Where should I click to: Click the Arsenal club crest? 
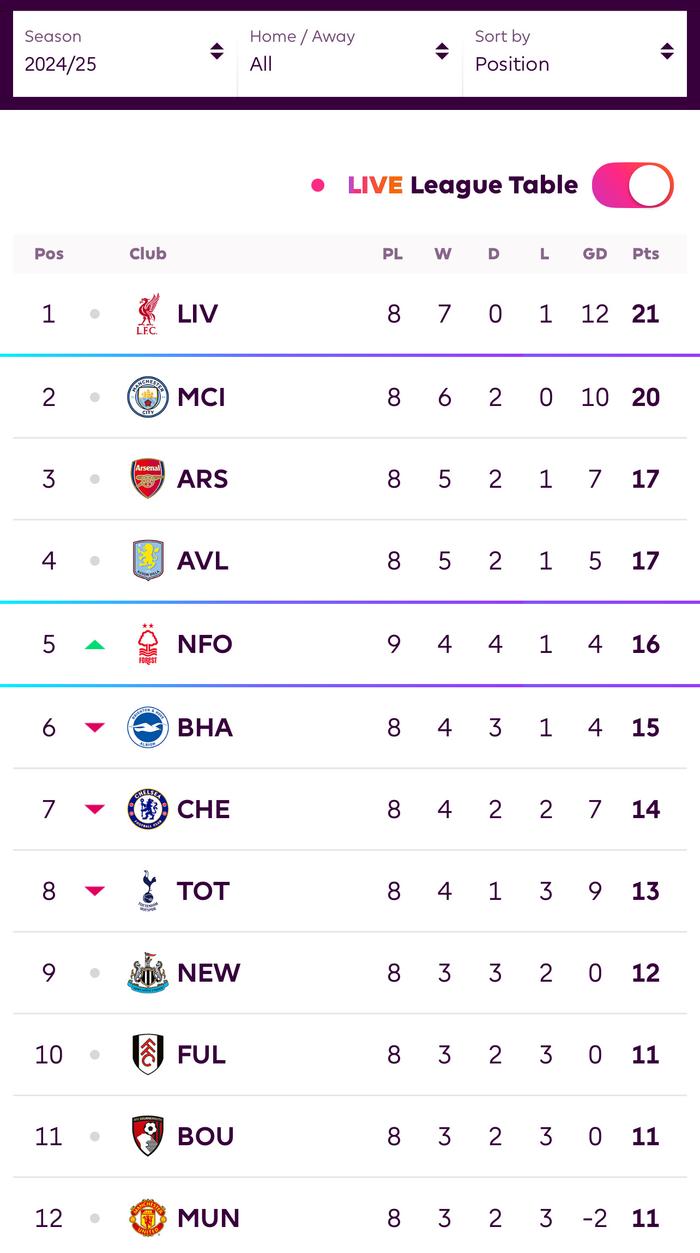148,479
